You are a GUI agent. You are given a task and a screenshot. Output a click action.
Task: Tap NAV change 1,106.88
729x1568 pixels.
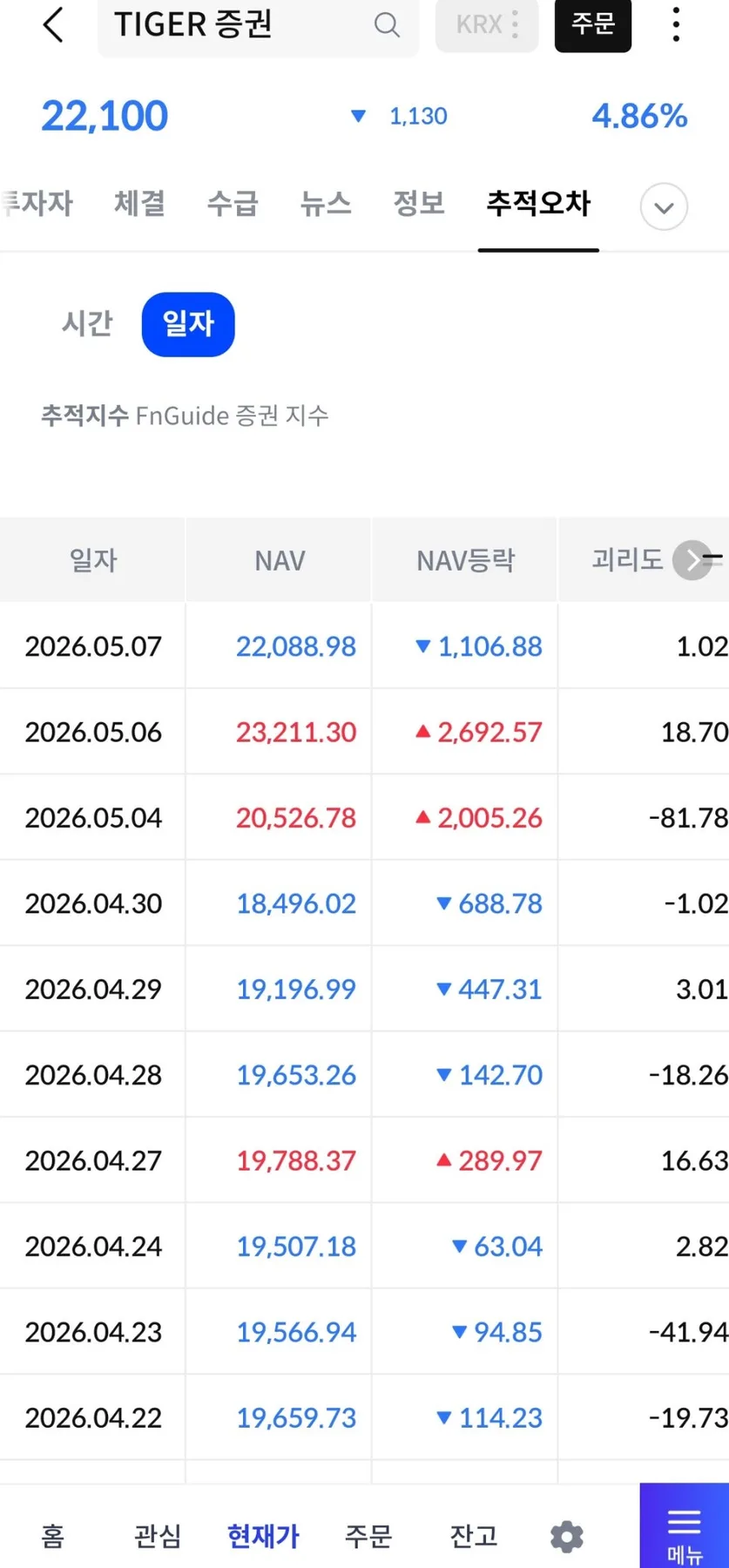pos(489,646)
